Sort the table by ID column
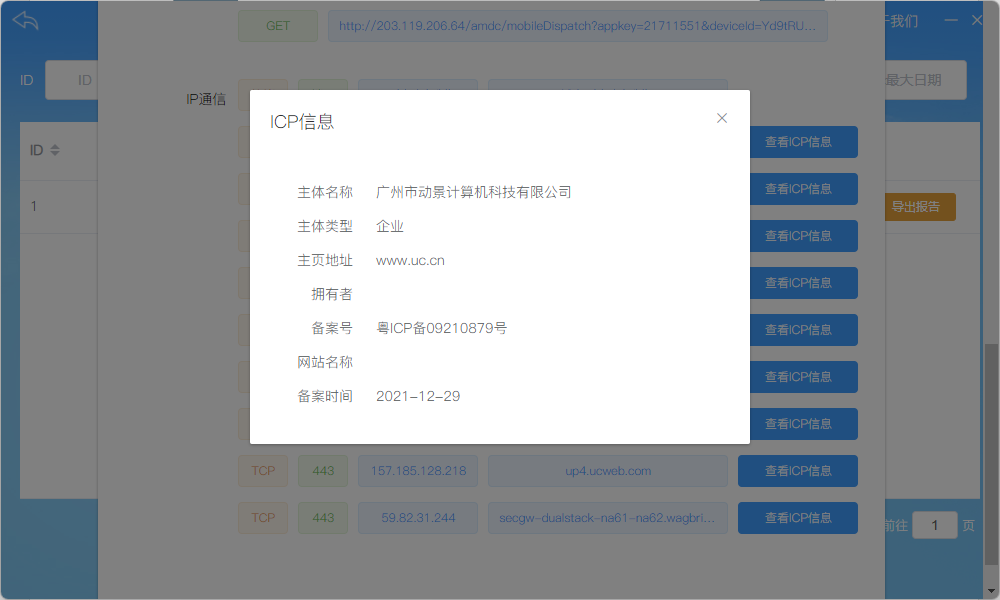This screenshot has width=1000, height=600. (55, 150)
